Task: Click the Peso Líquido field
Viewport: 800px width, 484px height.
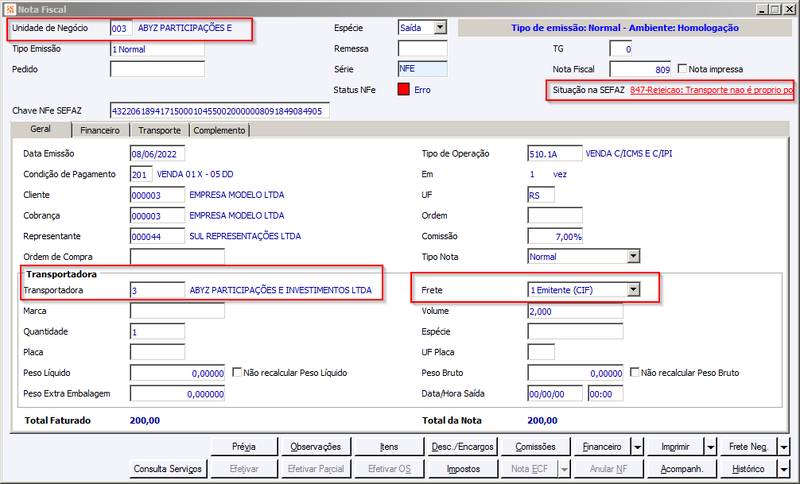Action: pos(177,373)
